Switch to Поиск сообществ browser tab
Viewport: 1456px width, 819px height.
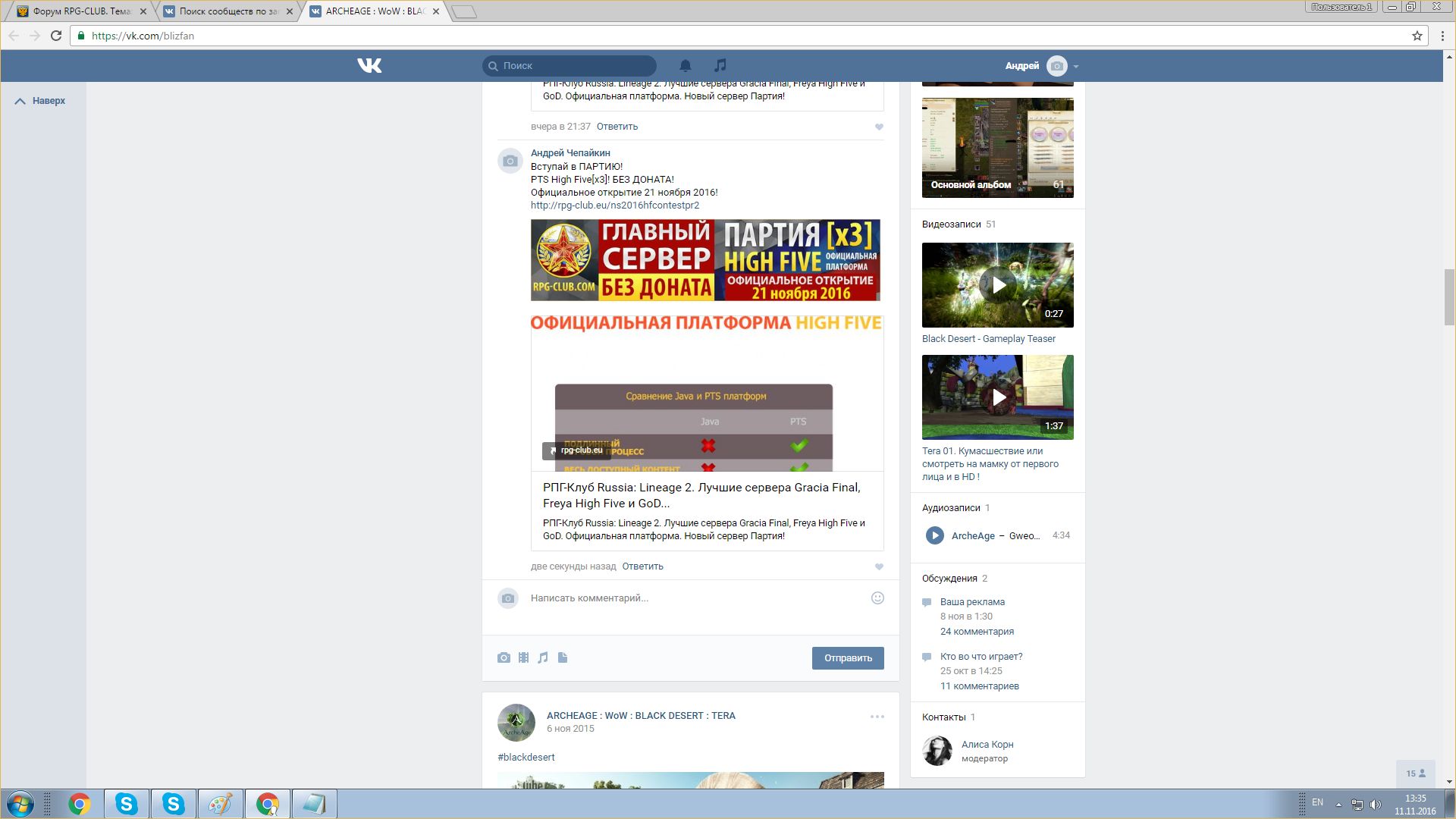pyautogui.click(x=227, y=11)
